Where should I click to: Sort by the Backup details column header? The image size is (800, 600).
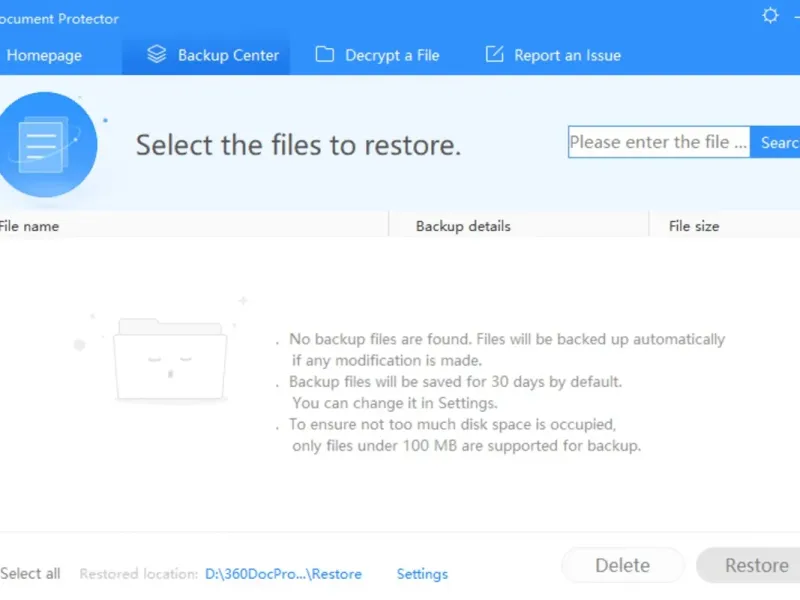click(x=463, y=226)
